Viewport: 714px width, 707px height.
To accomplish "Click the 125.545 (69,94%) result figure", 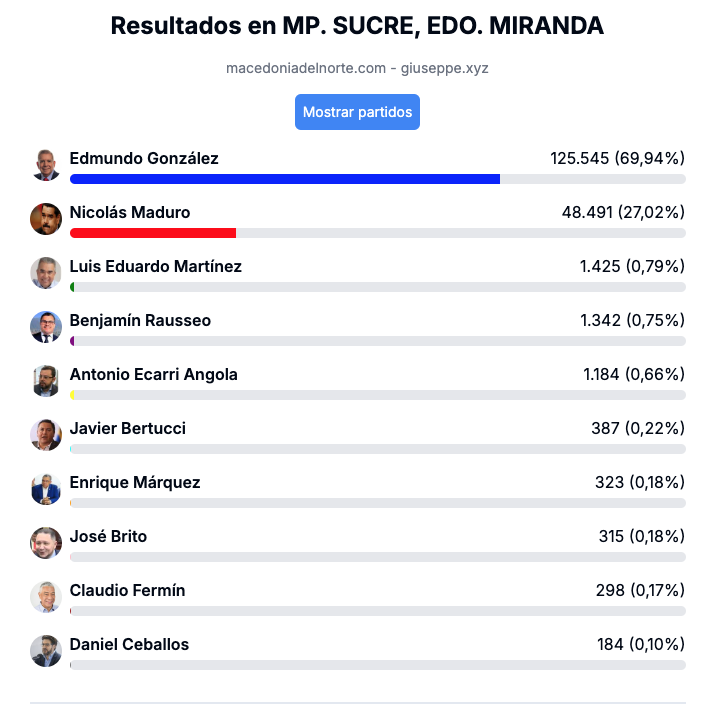I will (617, 158).
